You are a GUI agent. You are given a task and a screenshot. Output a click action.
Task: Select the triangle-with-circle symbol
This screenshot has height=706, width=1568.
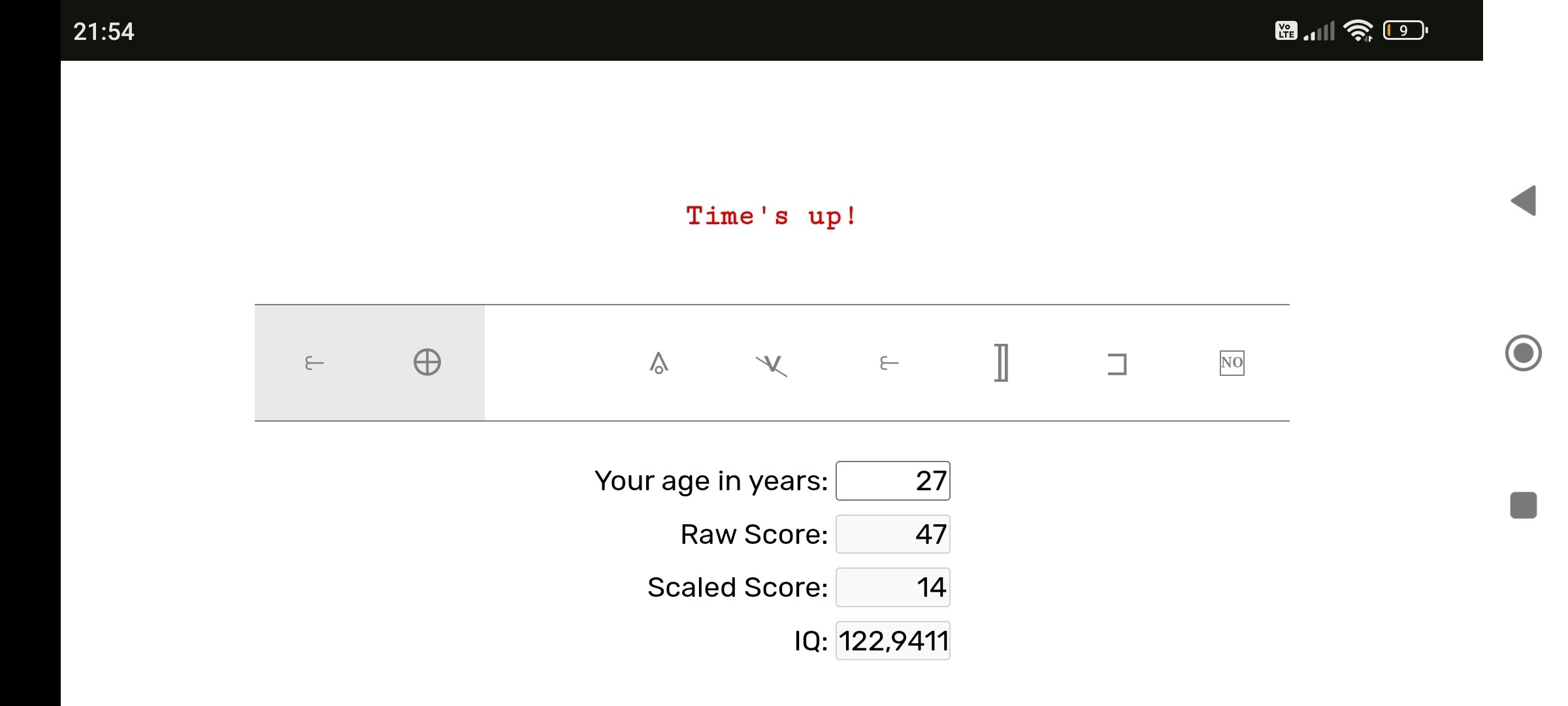659,363
